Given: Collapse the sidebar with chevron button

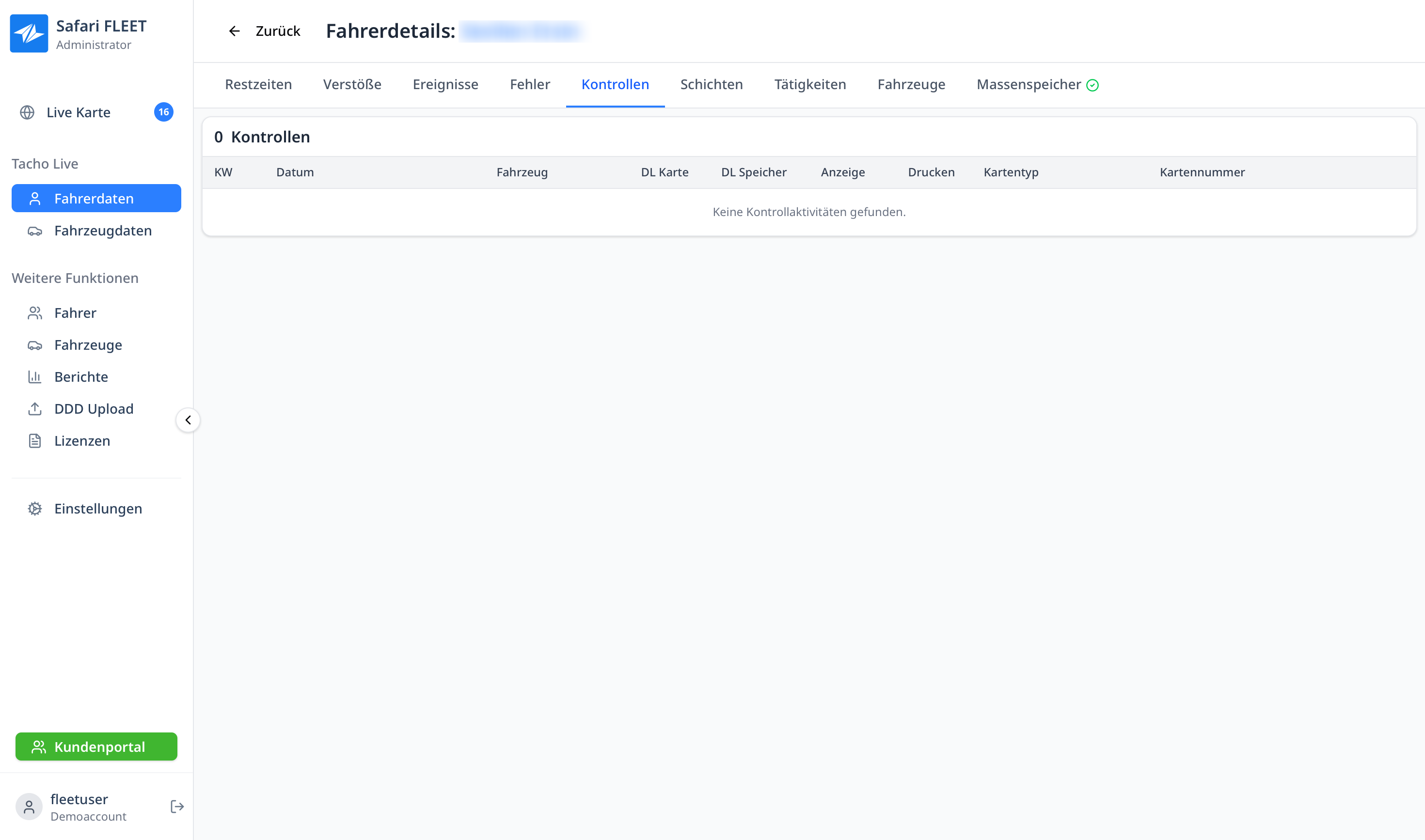Looking at the screenshot, I should (188, 420).
